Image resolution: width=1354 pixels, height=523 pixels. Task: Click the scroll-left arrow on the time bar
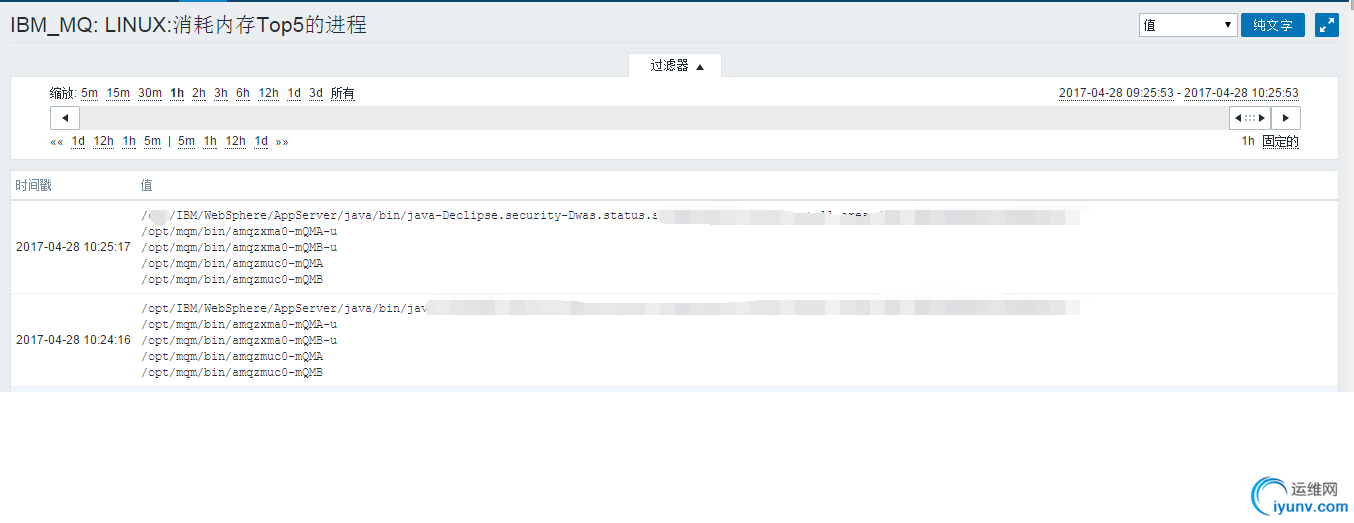click(x=65, y=118)
